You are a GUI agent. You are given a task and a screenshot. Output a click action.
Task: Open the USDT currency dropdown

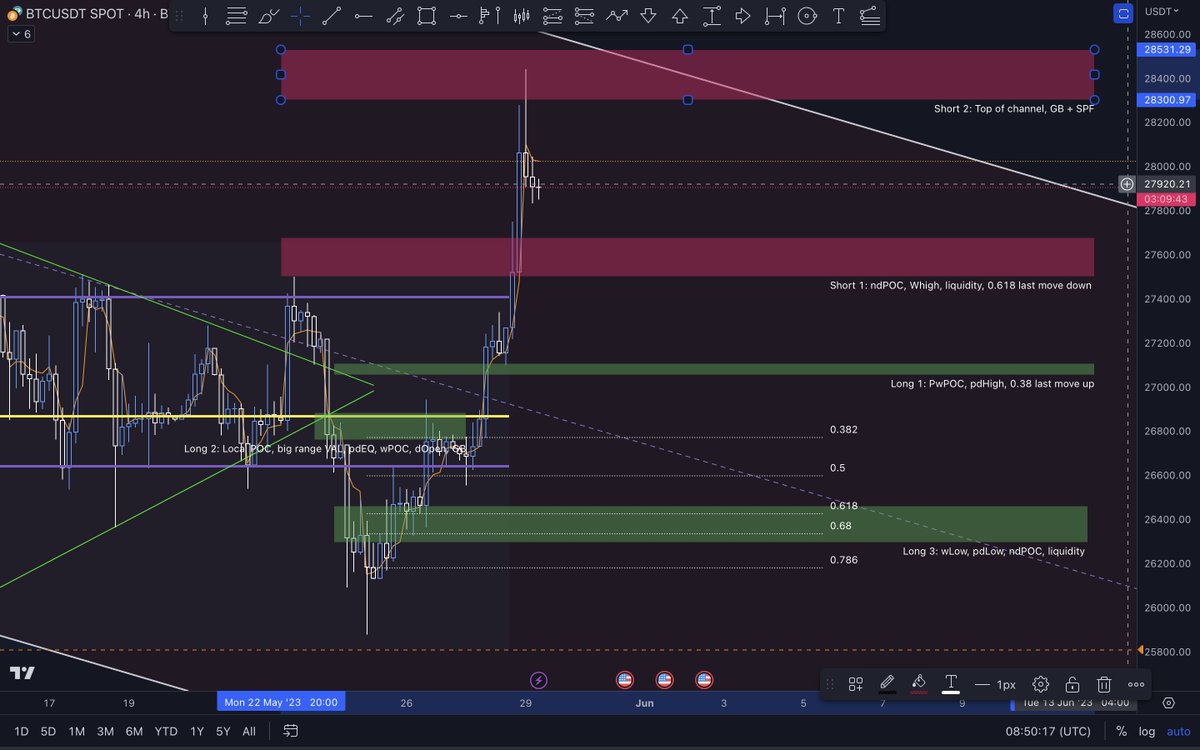point(1164,12)
